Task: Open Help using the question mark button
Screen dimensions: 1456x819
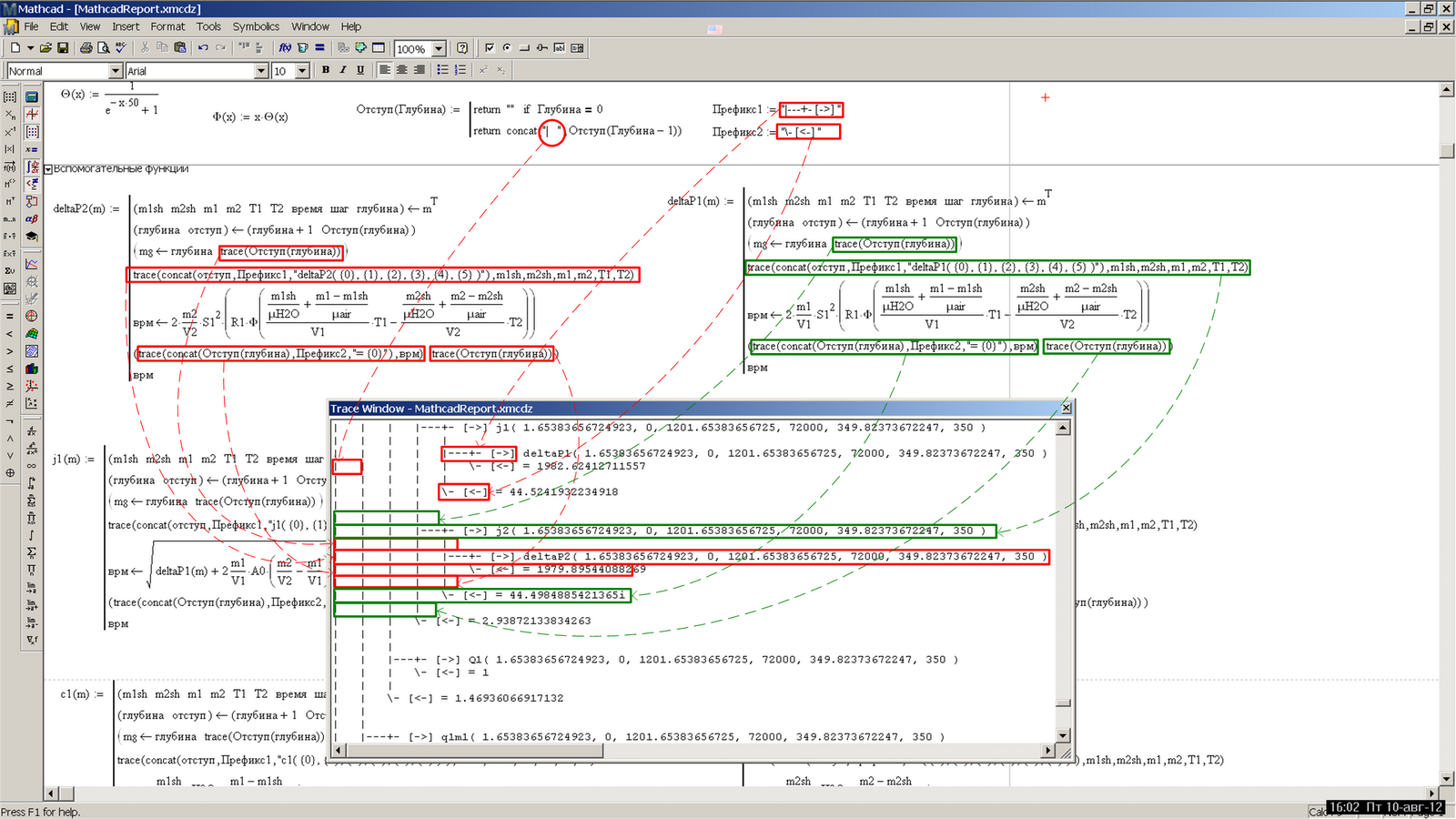Action: click(462, 48)
